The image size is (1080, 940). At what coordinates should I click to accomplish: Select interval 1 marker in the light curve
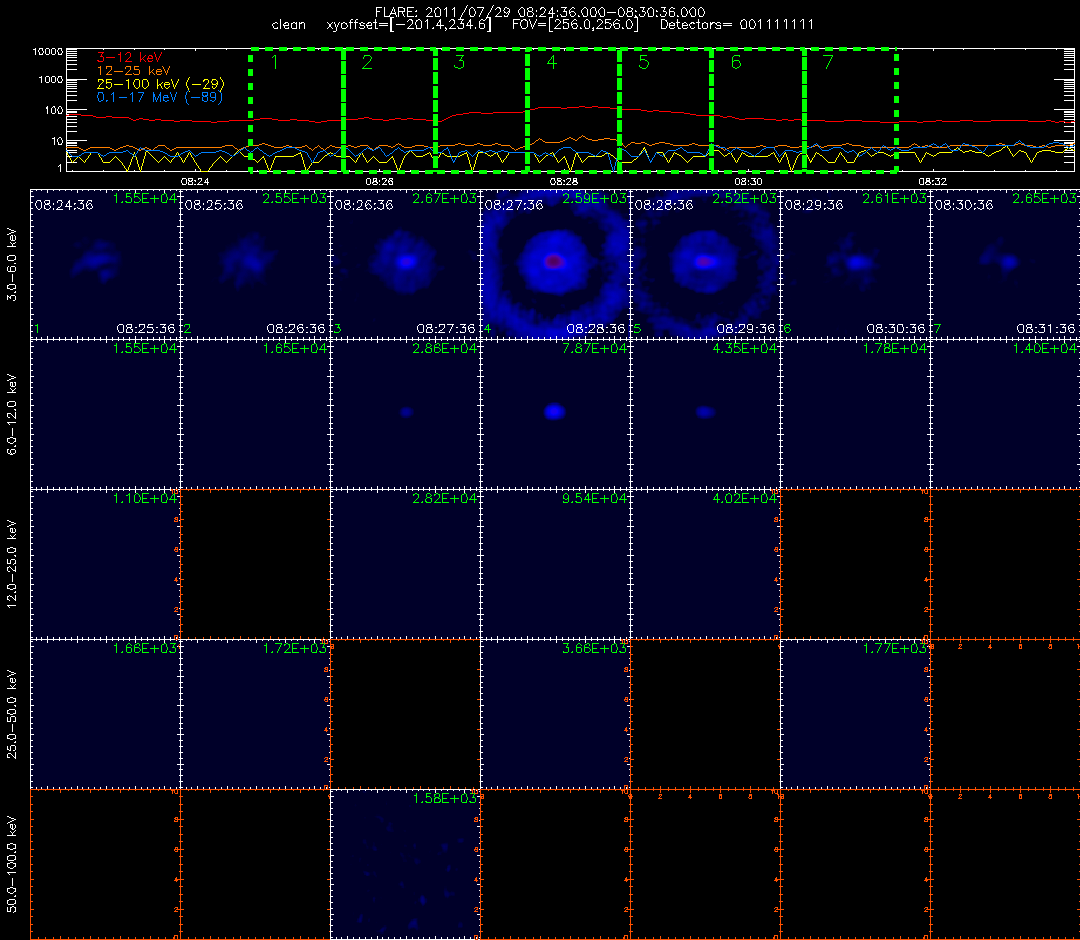coord(275,62)
